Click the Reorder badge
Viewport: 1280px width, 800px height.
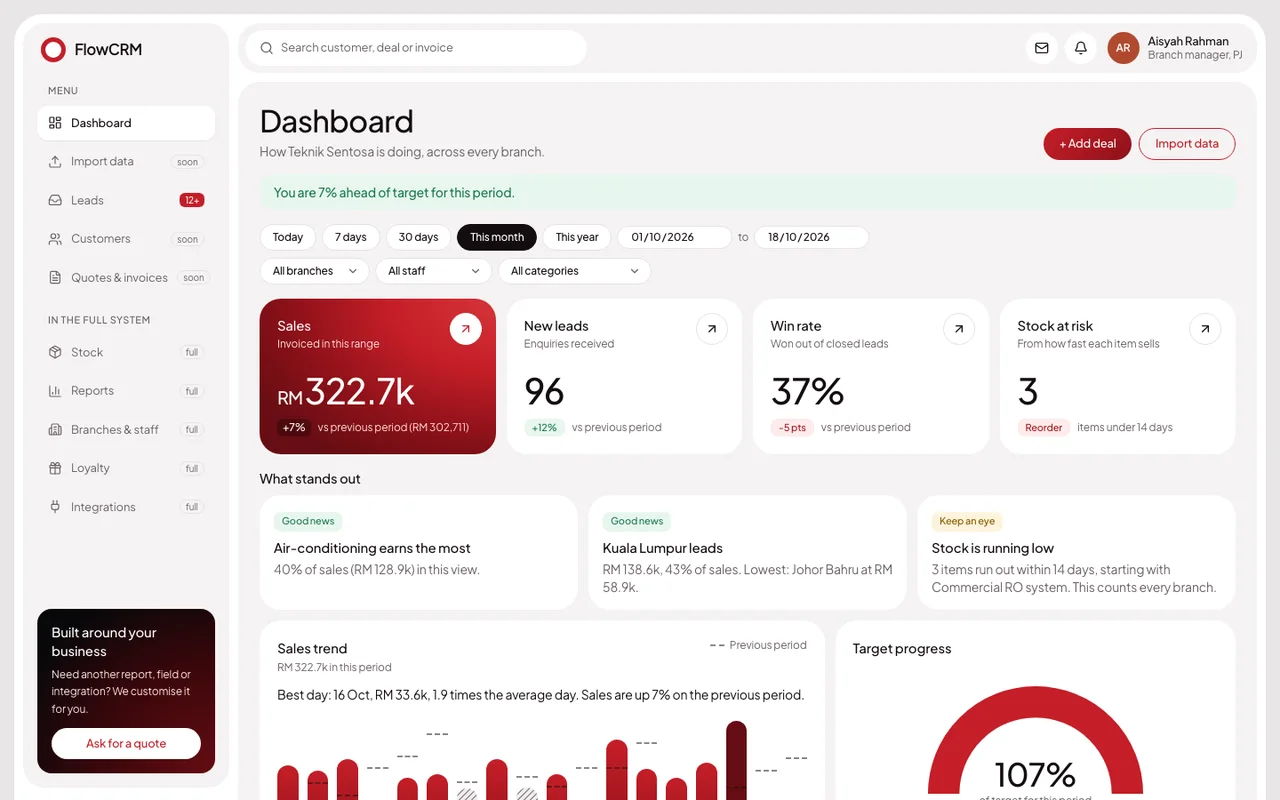click(x=1043, y=427)
